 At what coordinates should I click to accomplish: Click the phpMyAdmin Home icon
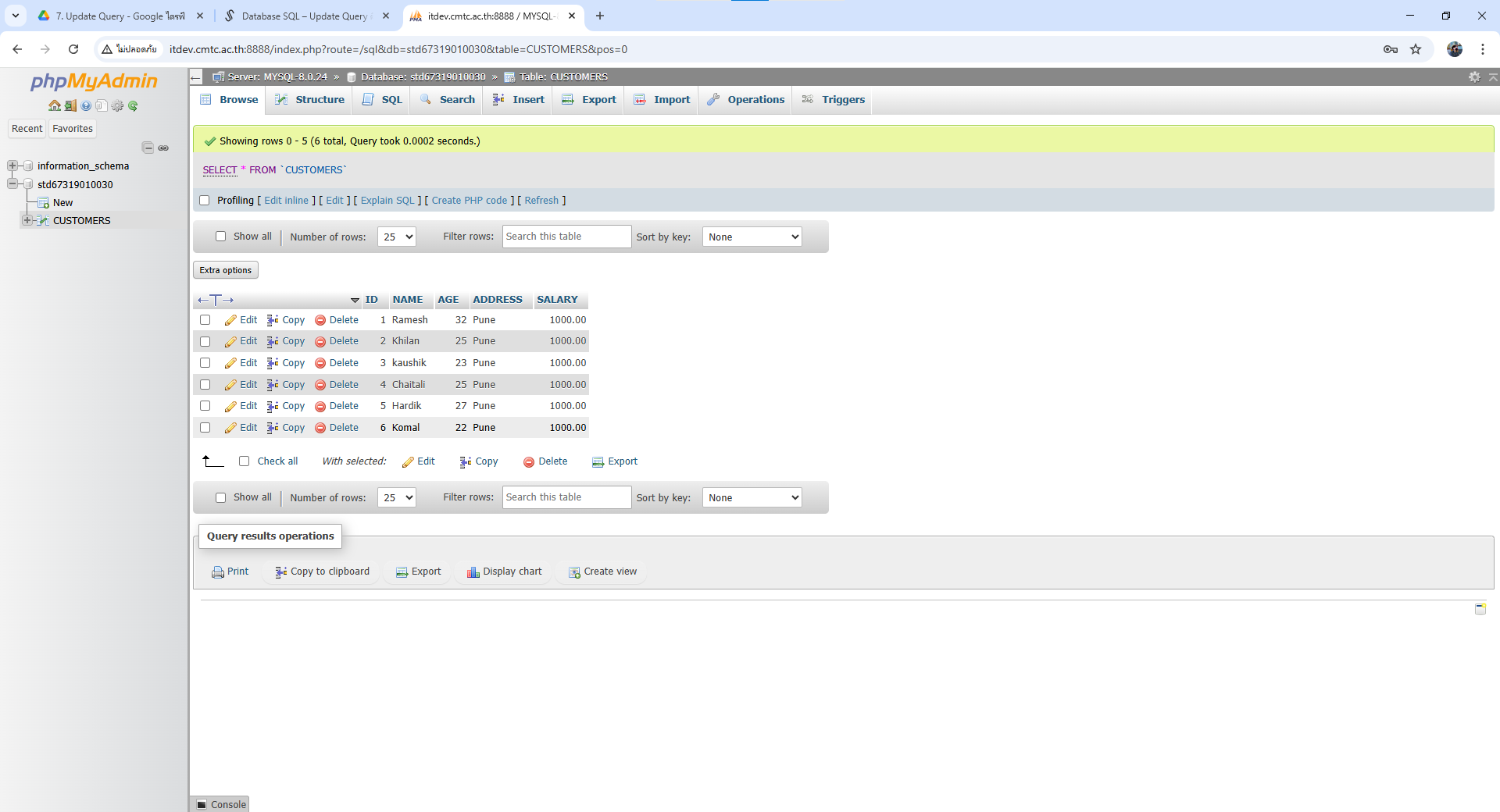tap(54, 106)
